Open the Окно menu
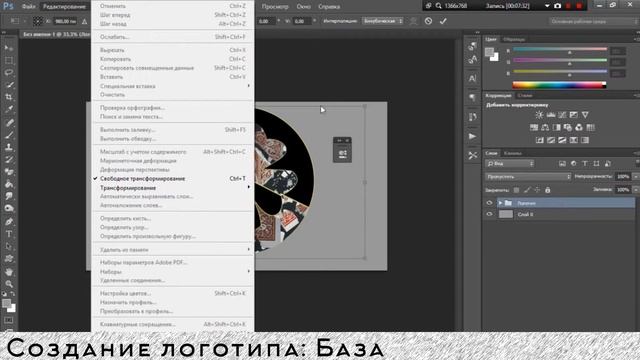 (x=304, y=7)
